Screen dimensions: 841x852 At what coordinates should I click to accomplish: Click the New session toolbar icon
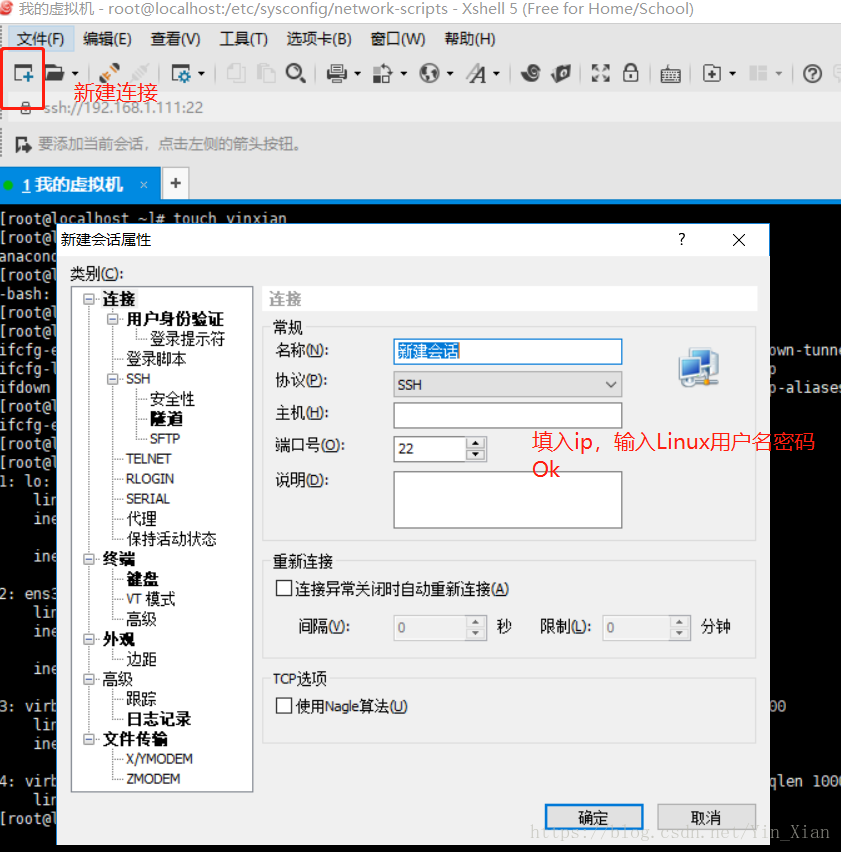[x=23, y=72]
